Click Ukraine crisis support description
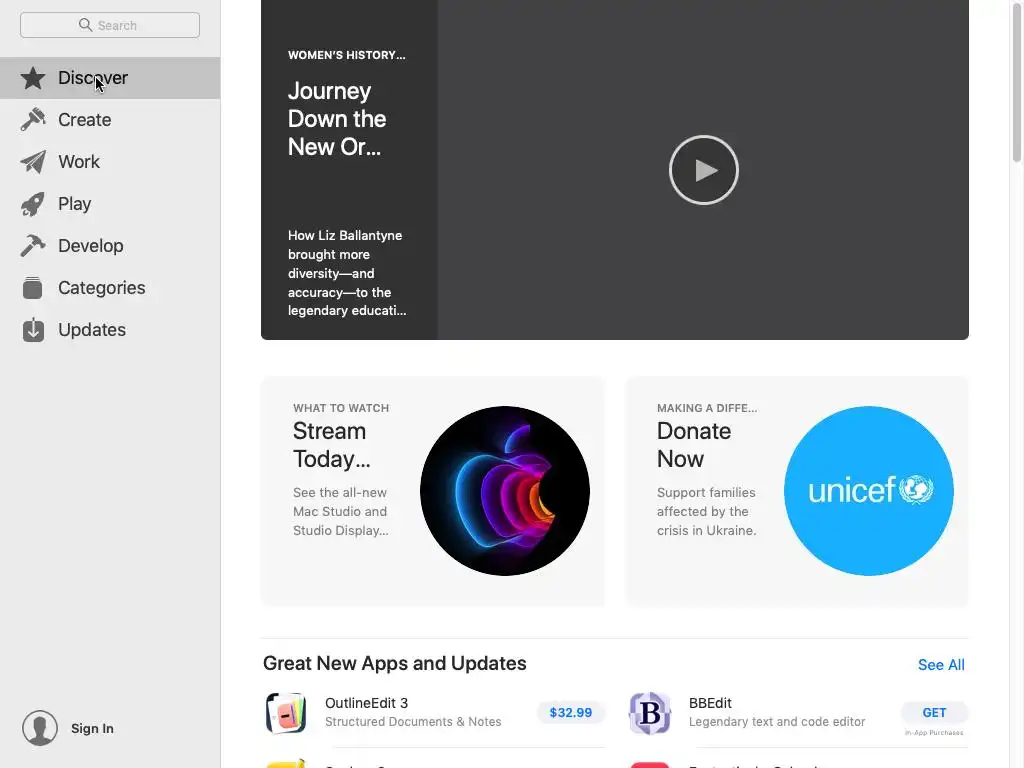Viewport: 1024px width, 768px height. tap(707, 511)
